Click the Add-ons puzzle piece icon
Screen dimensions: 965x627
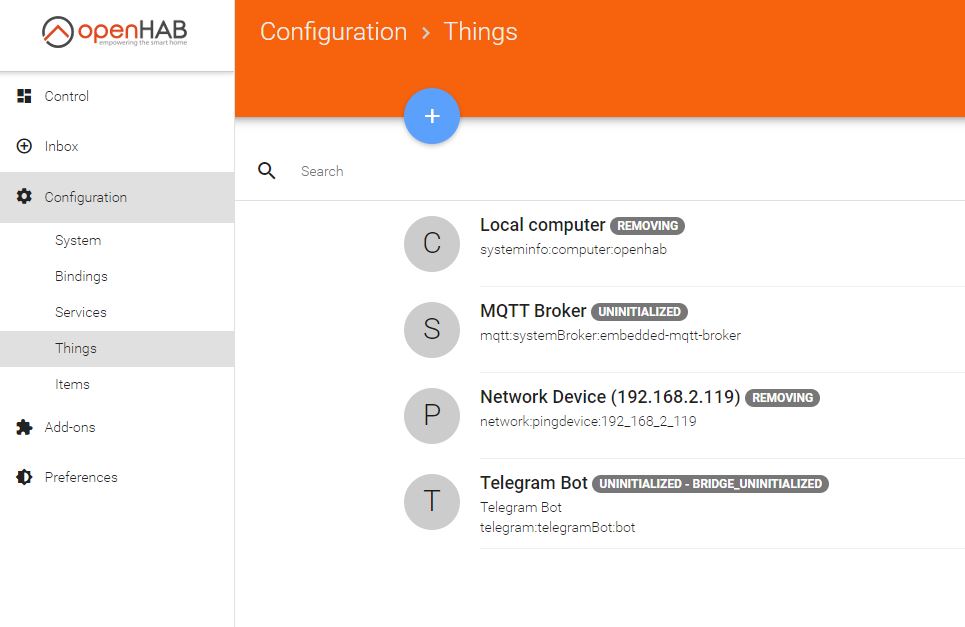[x=24, y=427]
